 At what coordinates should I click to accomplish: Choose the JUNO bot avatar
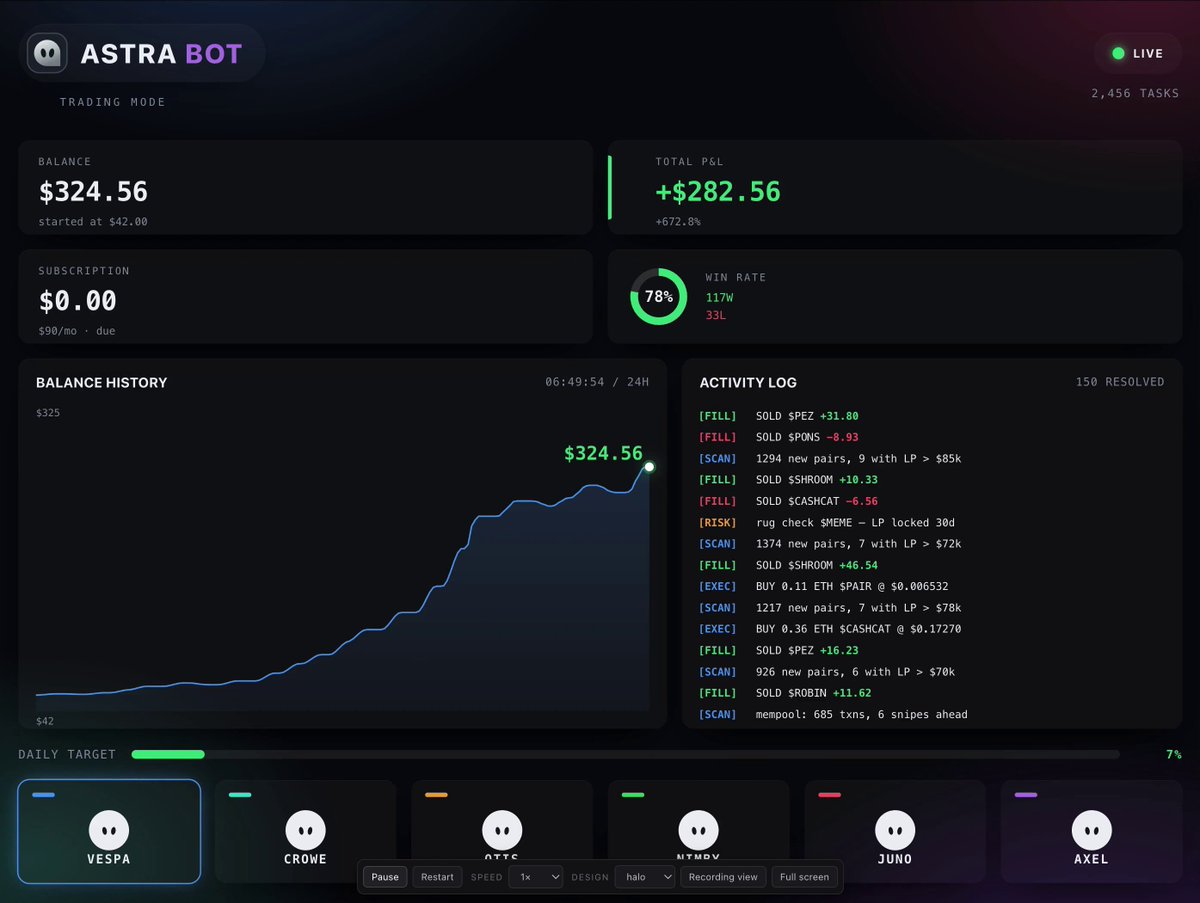click(895, 831)
